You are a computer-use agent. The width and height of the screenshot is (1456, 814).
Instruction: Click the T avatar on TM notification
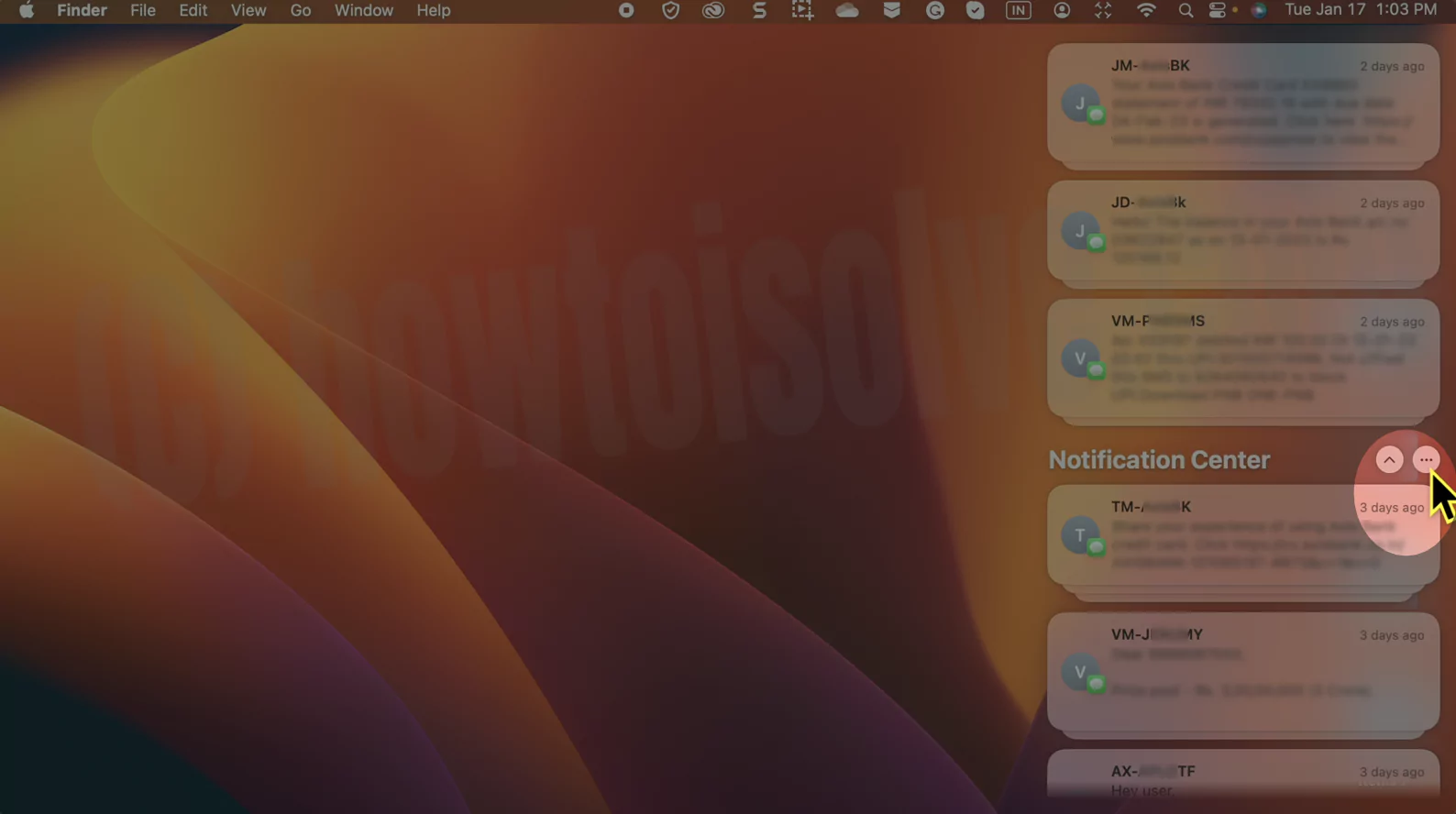click(x=1081, y=535)
